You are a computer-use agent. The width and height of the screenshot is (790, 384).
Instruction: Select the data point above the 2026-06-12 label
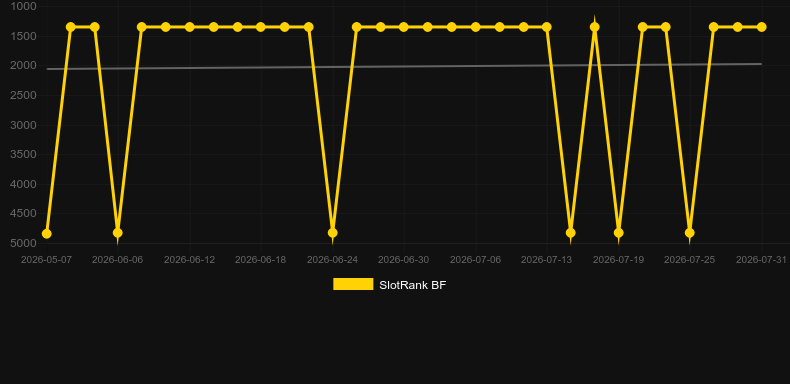click(x=189, y=27)
